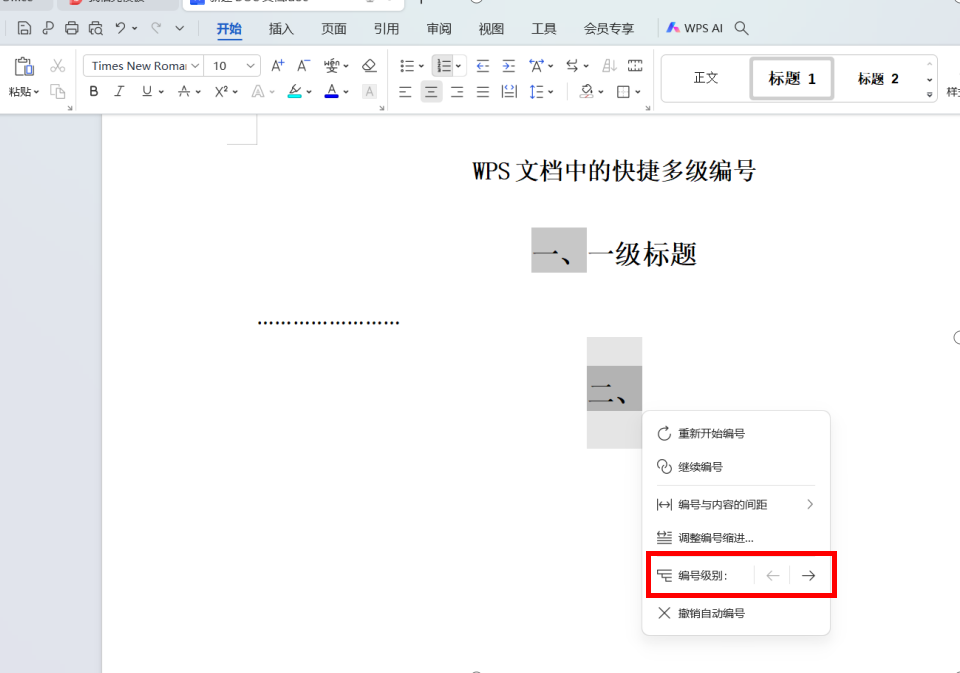Click the font color A swatch
The image size is (960, 673).
(331, 92)
